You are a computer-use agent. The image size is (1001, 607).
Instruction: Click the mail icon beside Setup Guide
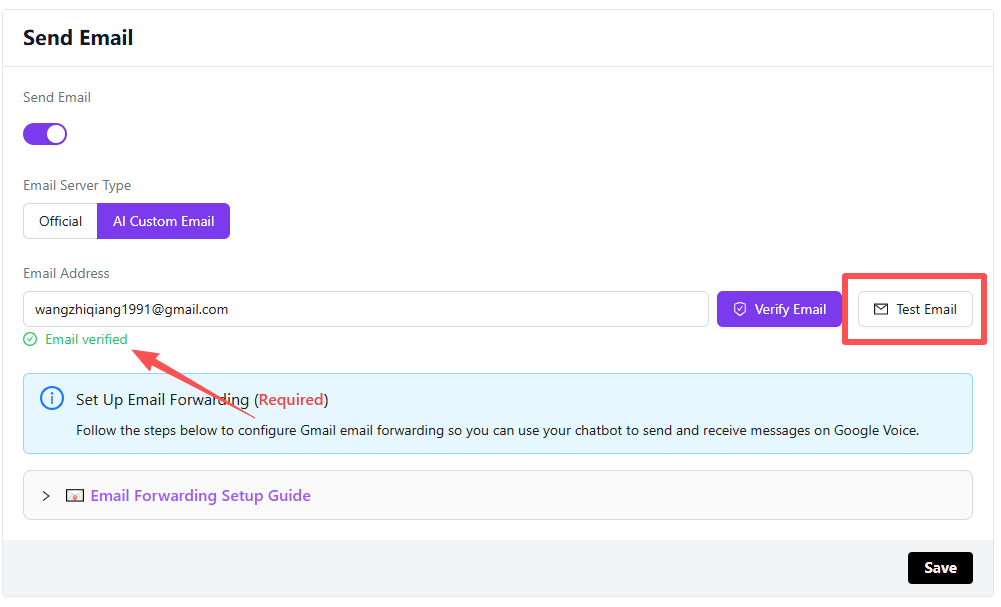click(75, 496)
